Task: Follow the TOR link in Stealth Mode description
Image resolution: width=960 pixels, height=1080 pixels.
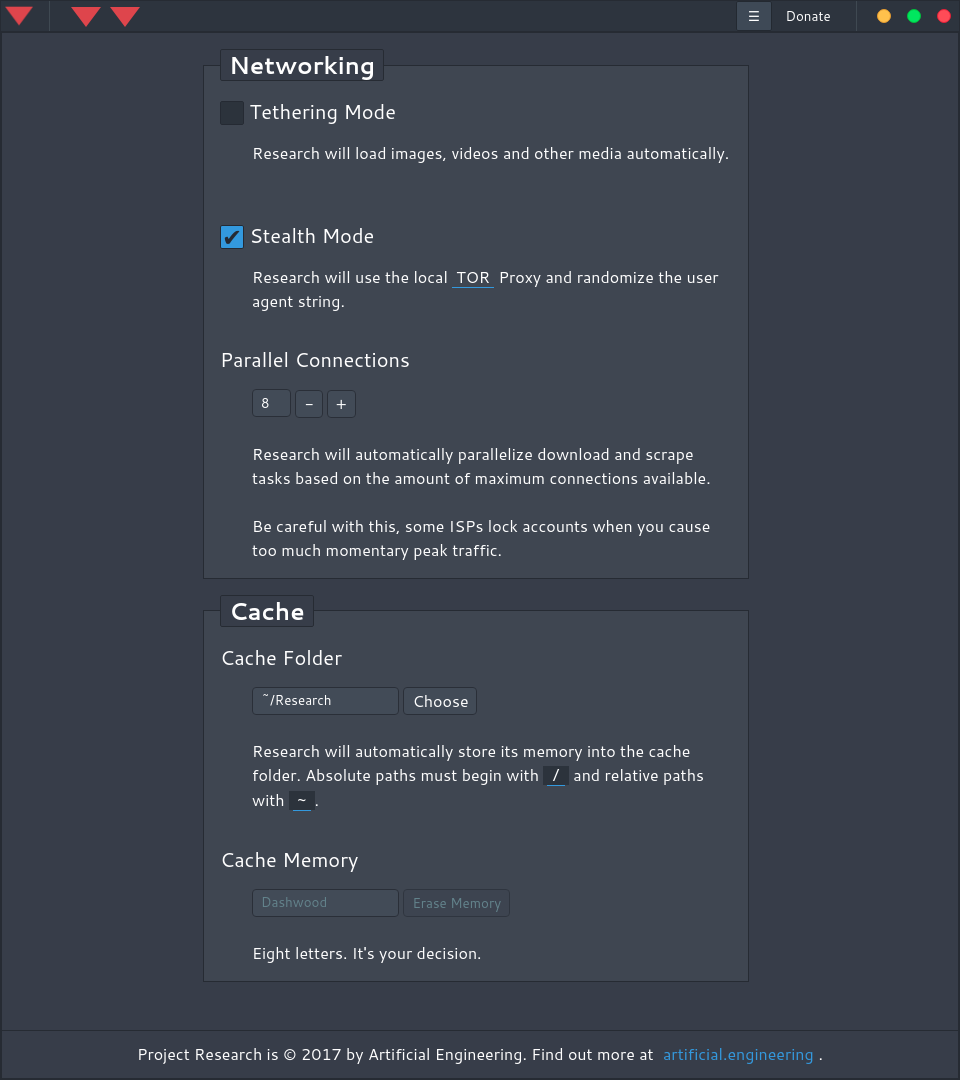Action: [x=472, y=278]
